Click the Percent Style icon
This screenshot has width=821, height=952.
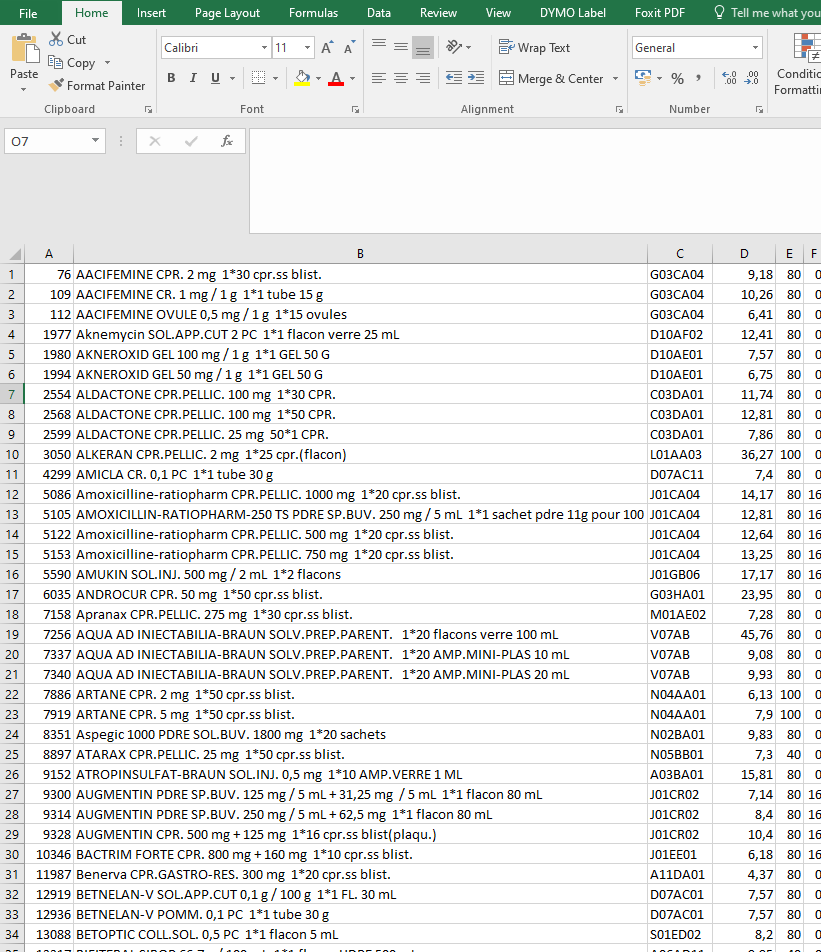pos(677,78)
